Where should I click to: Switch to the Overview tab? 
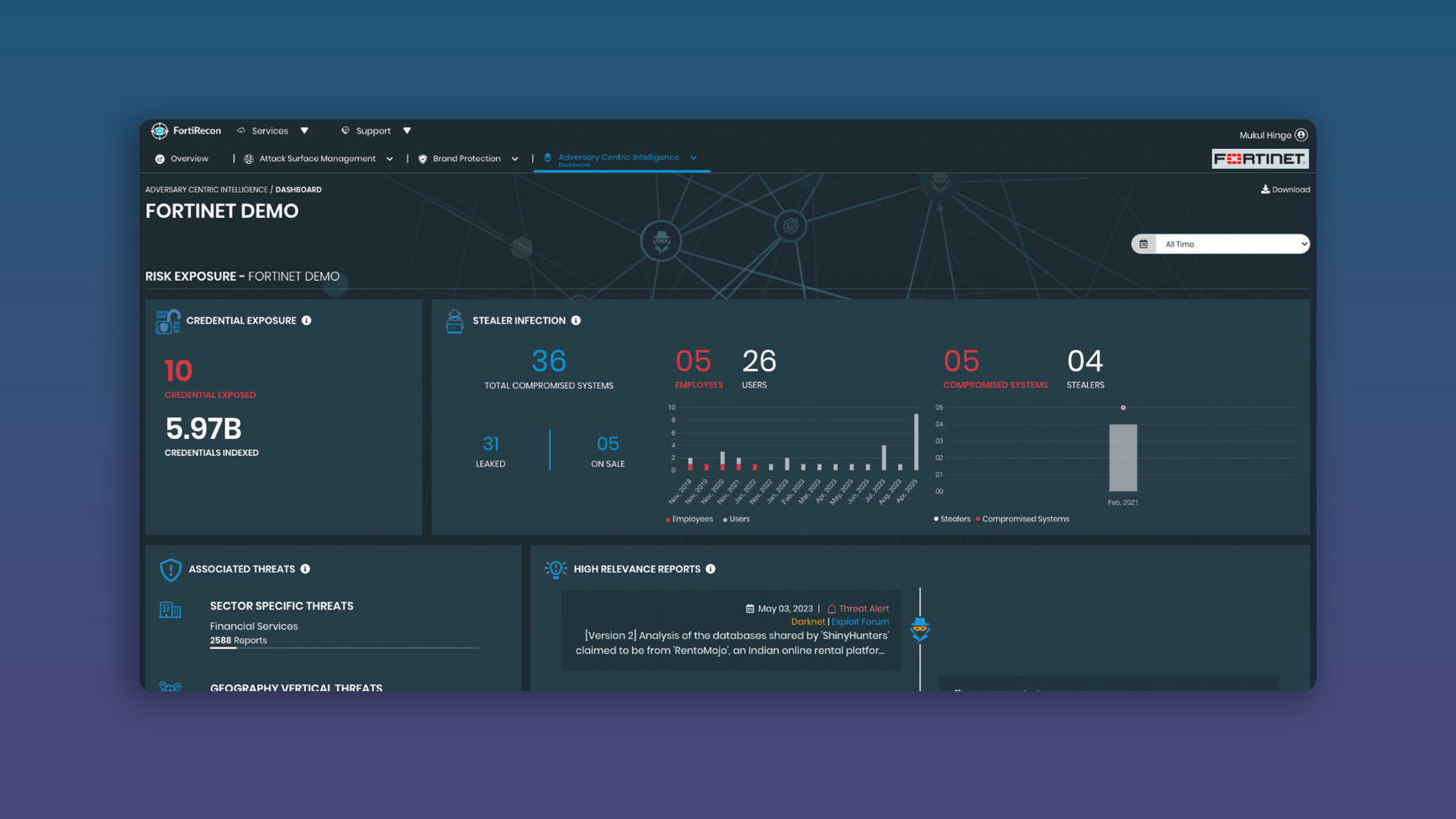click(189, 159)
